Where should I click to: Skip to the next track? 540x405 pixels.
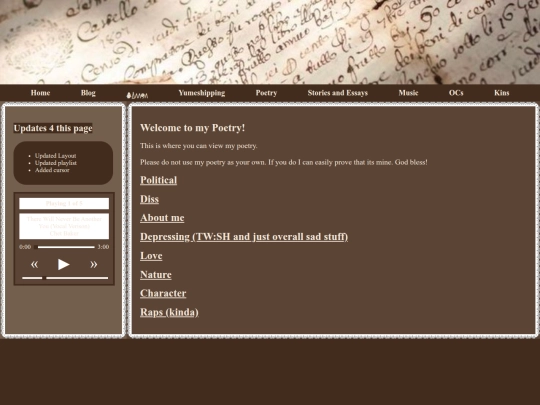point(93,264)
